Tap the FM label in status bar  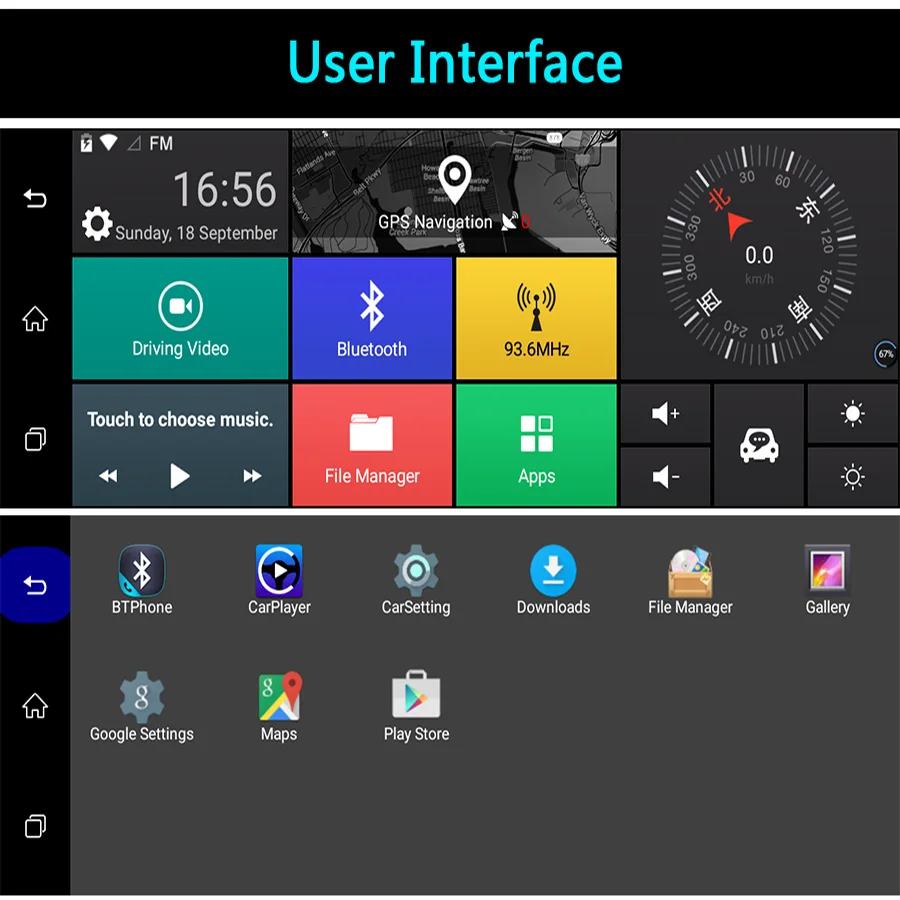[x=161, y=143]
